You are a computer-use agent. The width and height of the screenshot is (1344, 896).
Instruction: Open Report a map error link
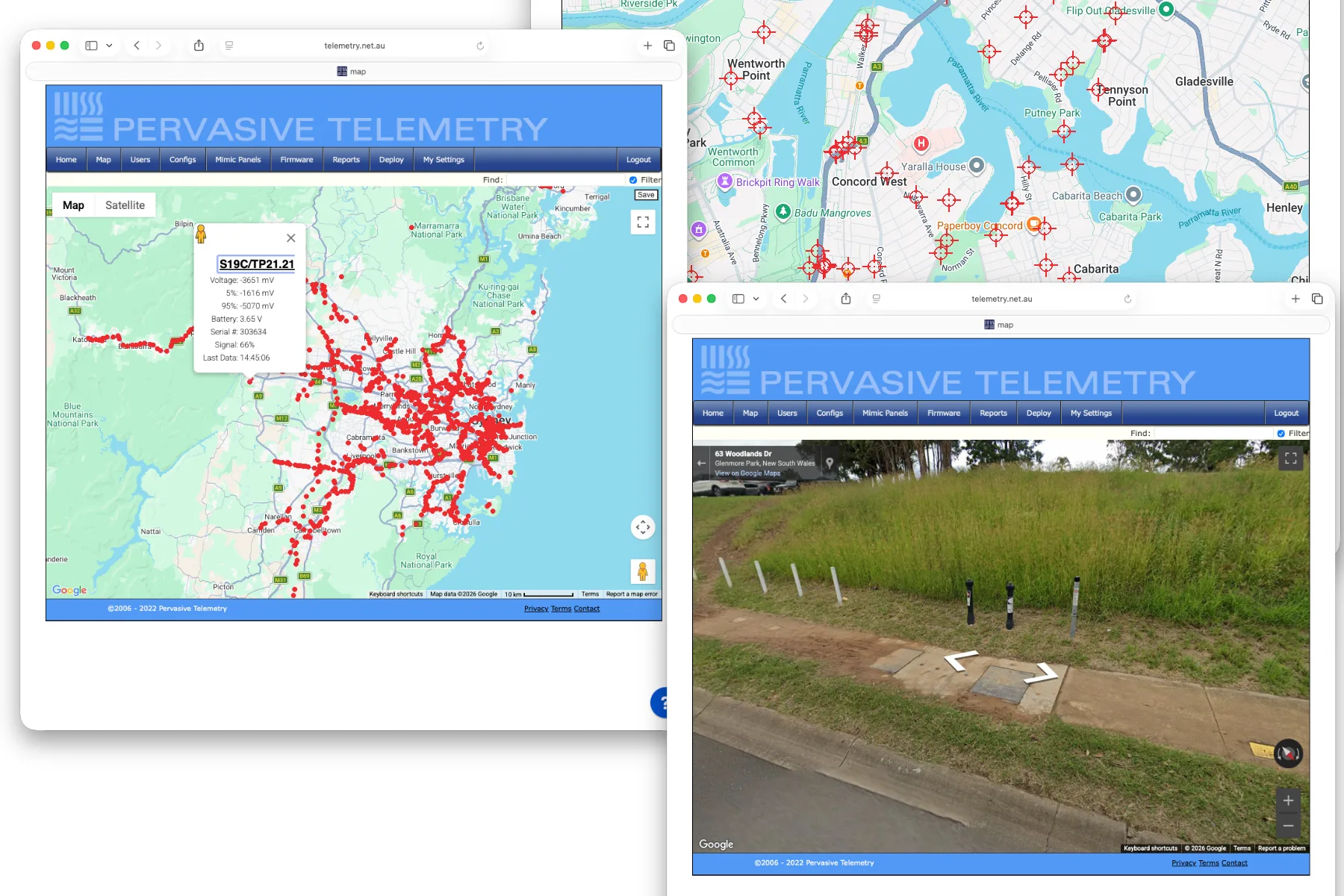[x=632, y=594]
